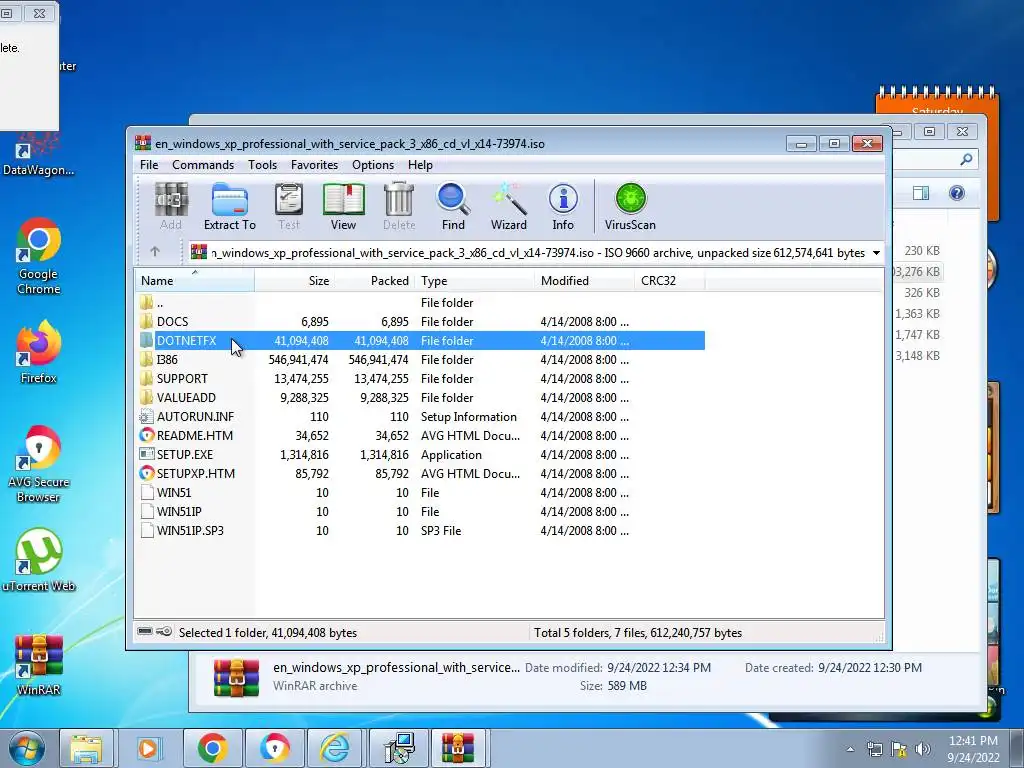Open the View toolbar icon
Screen dimensions: 1024x768
344,206
